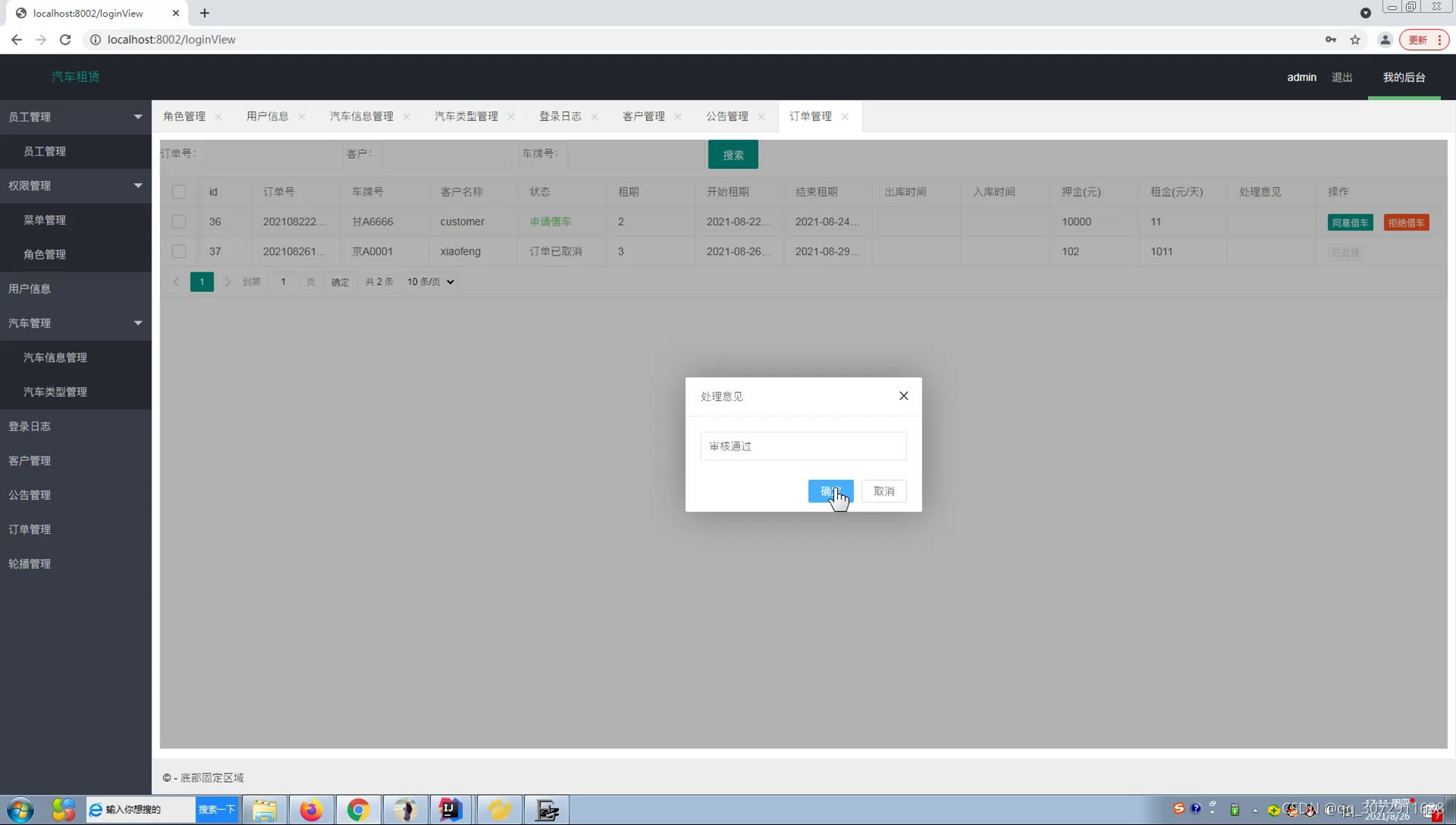Open 登录日志 in the sidebar

coord(76,426)
